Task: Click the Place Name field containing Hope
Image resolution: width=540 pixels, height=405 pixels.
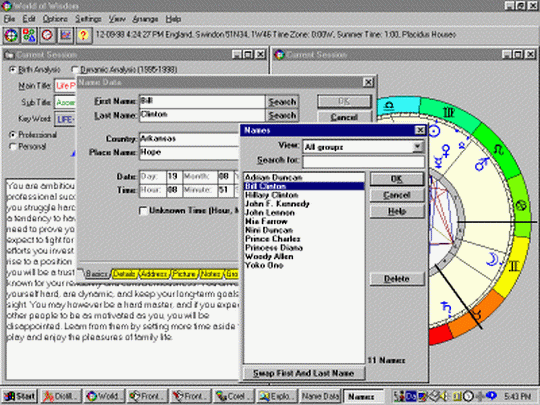Action: [189, 153]
